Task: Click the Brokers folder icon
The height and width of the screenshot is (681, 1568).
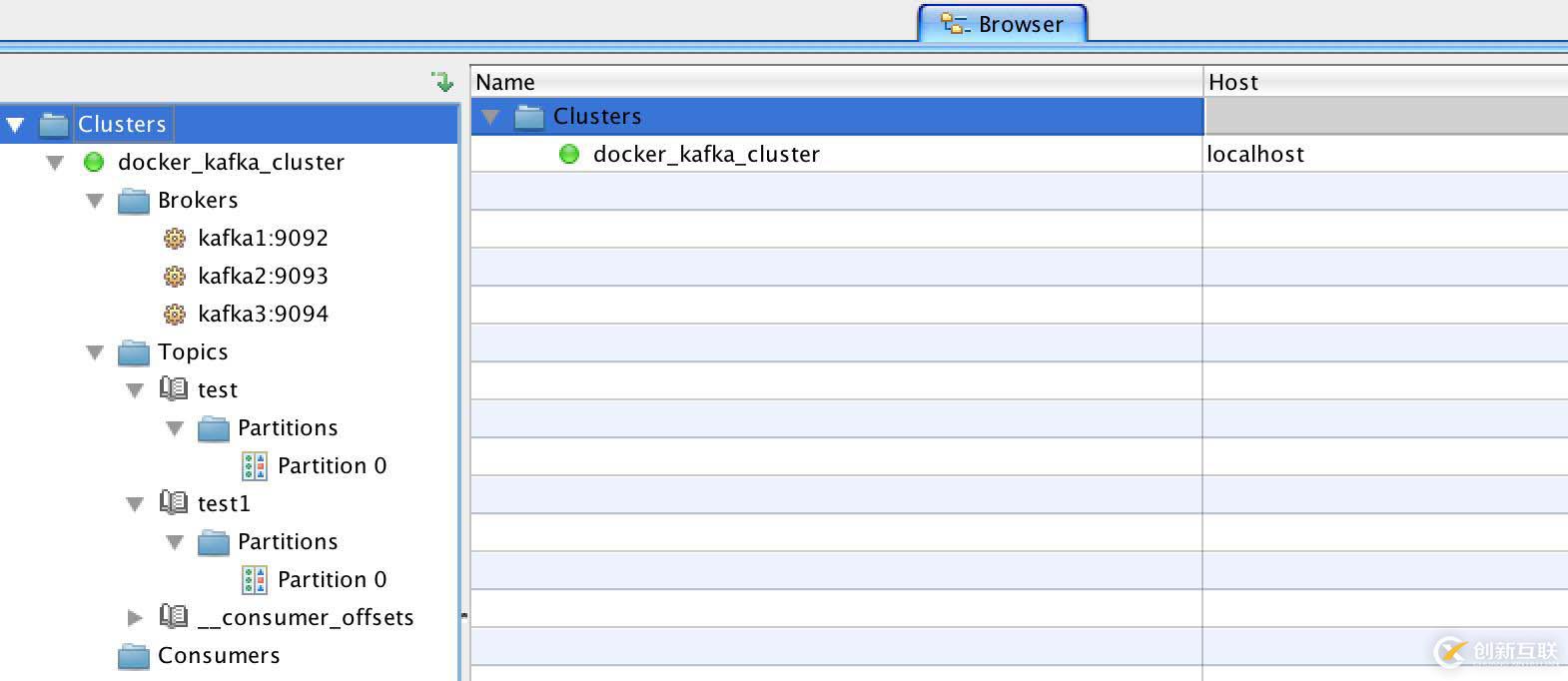Action: [x=134, y=201]
